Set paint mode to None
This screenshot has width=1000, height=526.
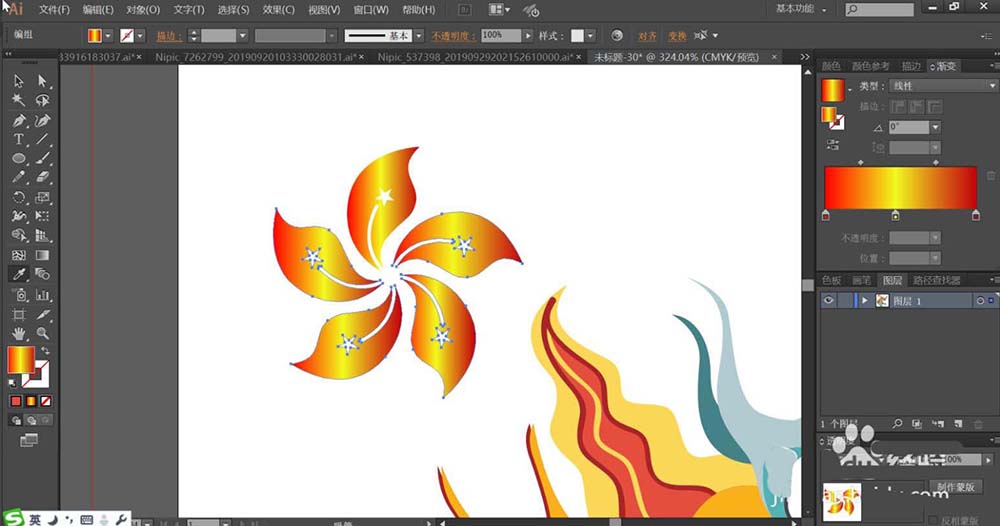click(x=45, y=401)
